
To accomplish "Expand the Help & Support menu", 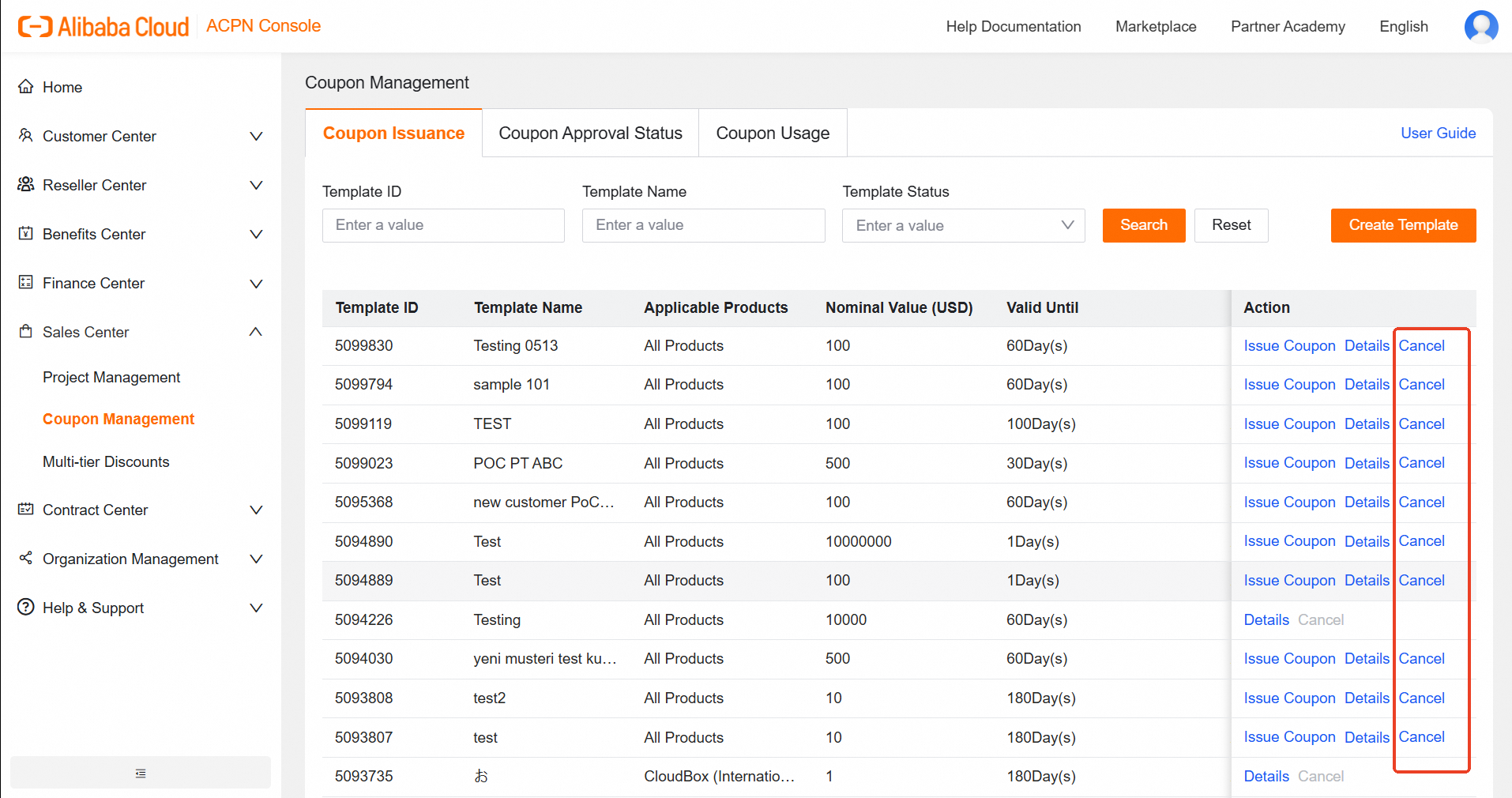I will [x=256, y=608].
